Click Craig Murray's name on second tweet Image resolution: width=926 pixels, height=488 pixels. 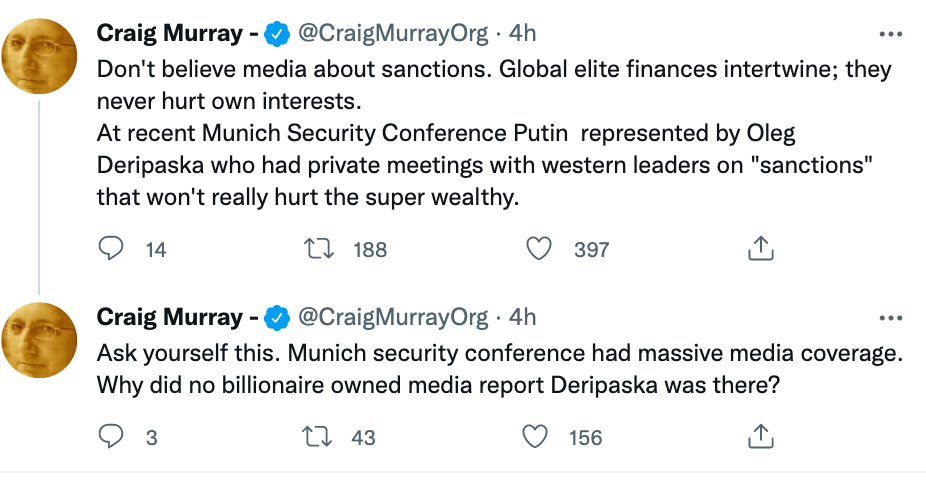point(170,318)
